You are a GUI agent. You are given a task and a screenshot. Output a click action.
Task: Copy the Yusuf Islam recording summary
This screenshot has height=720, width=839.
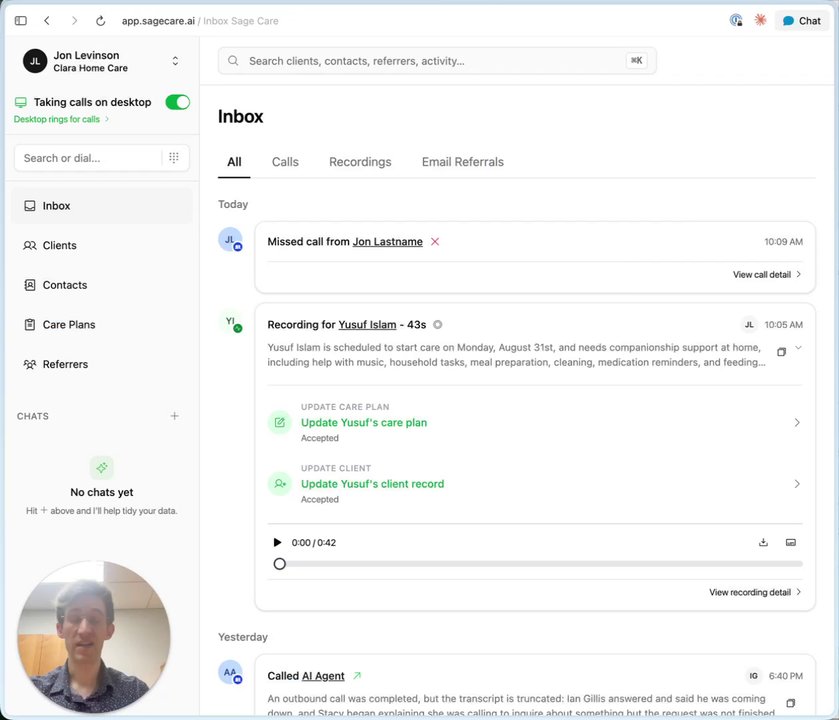(x=781, y=351)
